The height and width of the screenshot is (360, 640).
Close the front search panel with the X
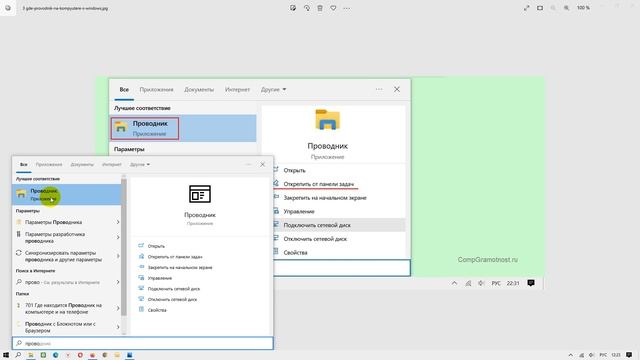click(x=262, y=164)
